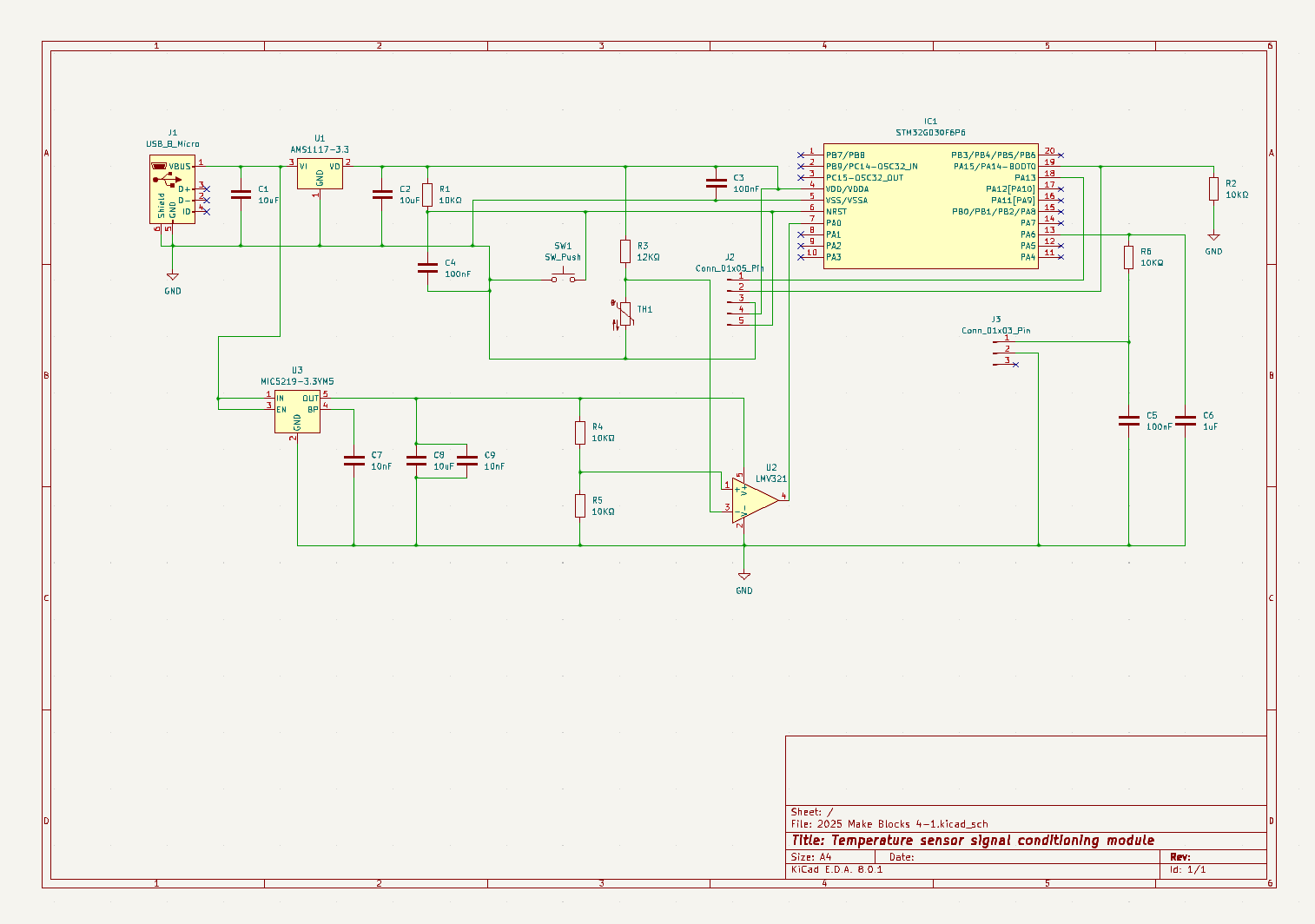Click the J2 Conn_01x05_Pin connector
Screen dimensions: 1315x924
pyautogui.click(x=736, y=300)
